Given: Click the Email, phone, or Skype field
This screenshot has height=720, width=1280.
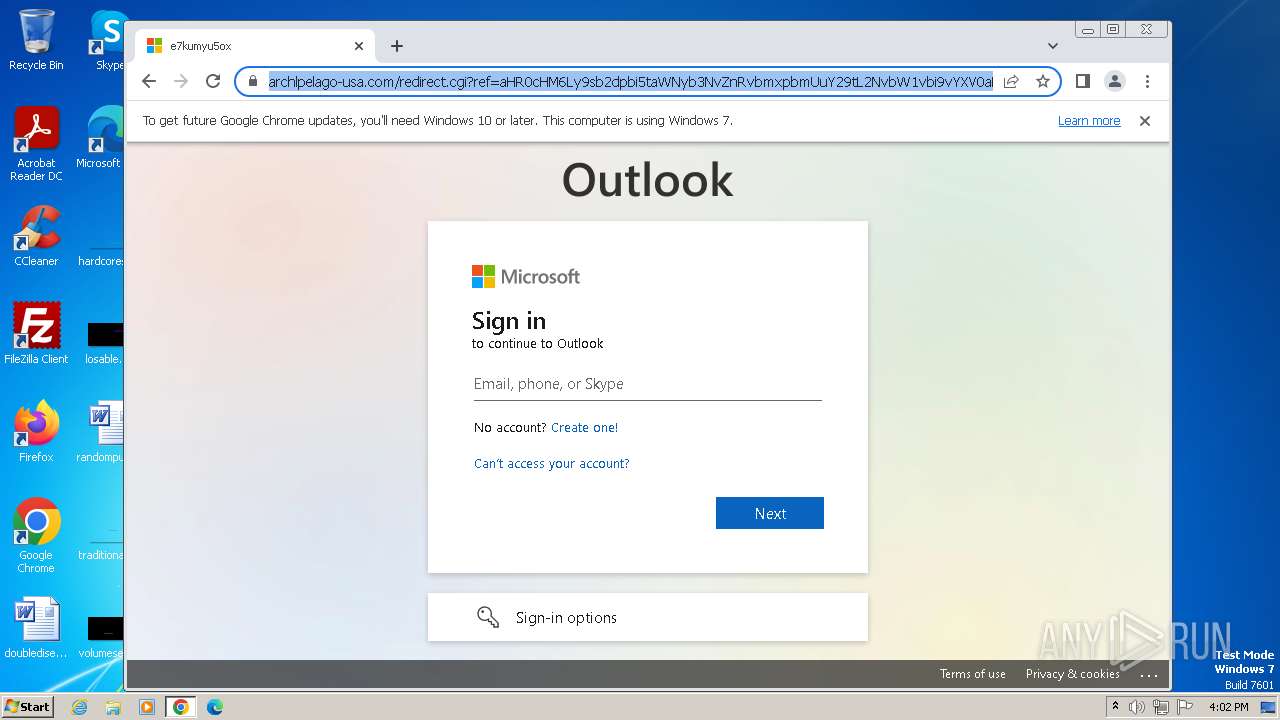Looking at the screenshot, I should click(x=648, y=384).
